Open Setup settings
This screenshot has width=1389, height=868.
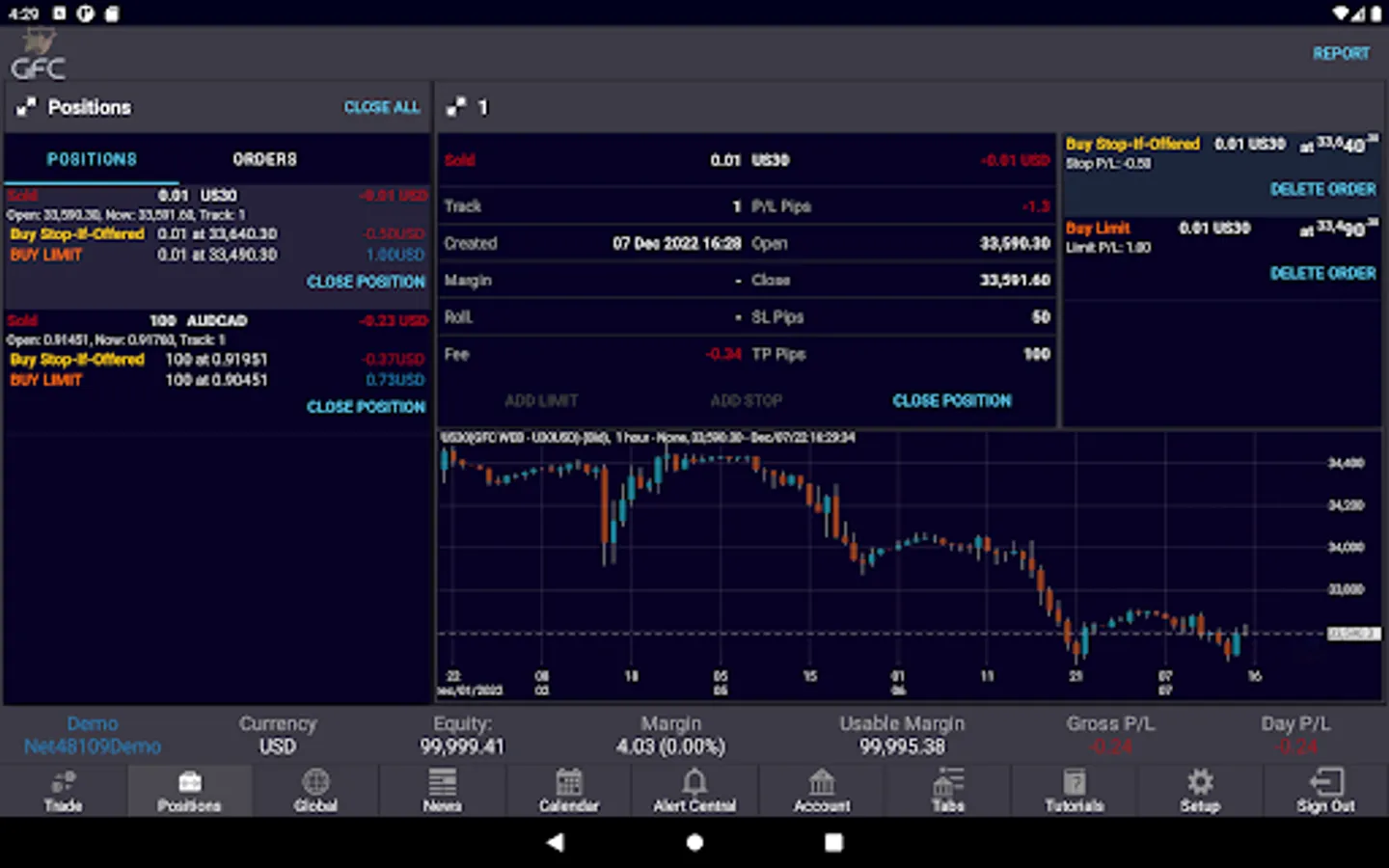pos(1200,791)
